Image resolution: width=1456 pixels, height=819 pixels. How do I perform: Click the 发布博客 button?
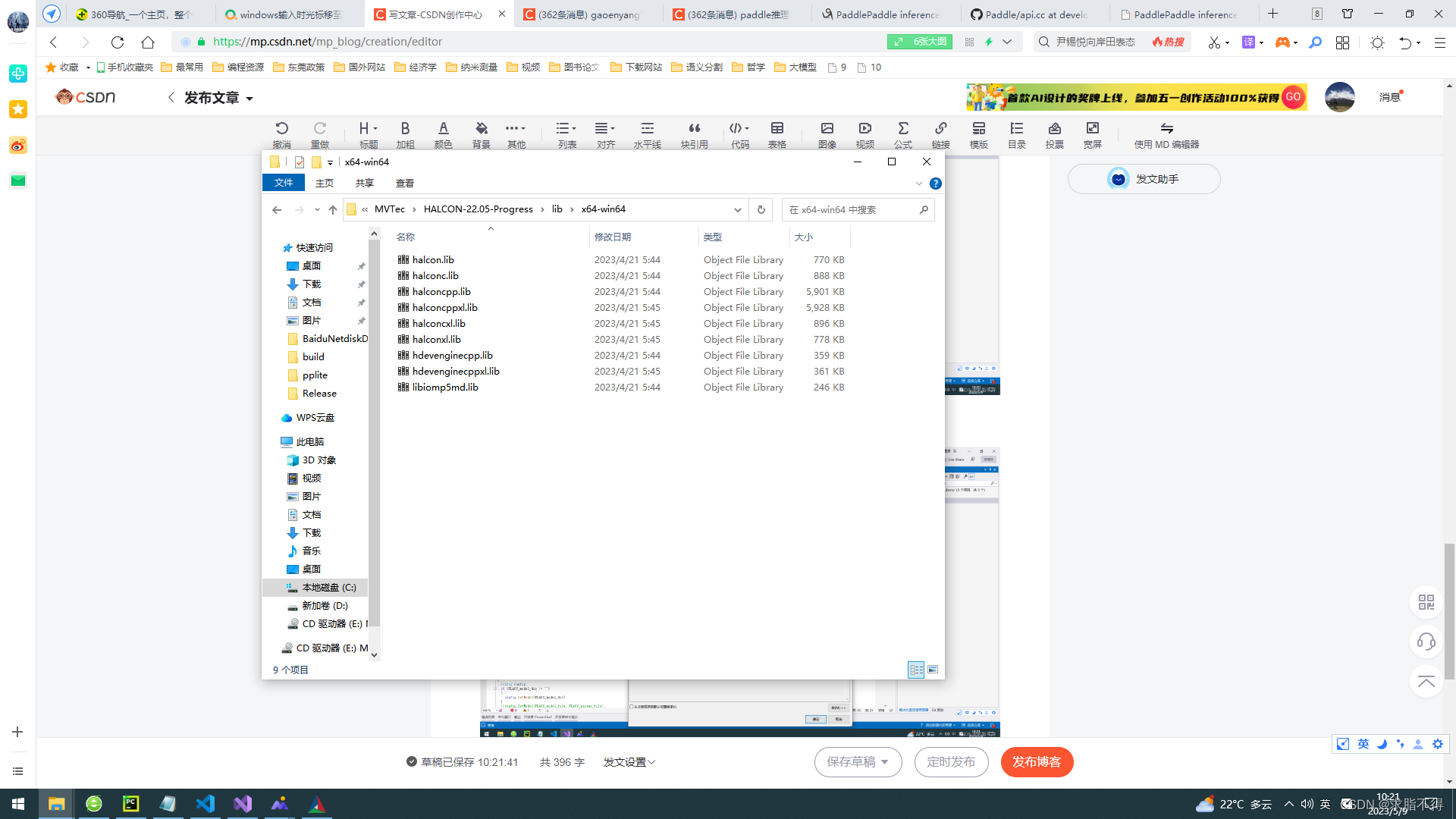pyautogui.click(x=1037, y=762)
